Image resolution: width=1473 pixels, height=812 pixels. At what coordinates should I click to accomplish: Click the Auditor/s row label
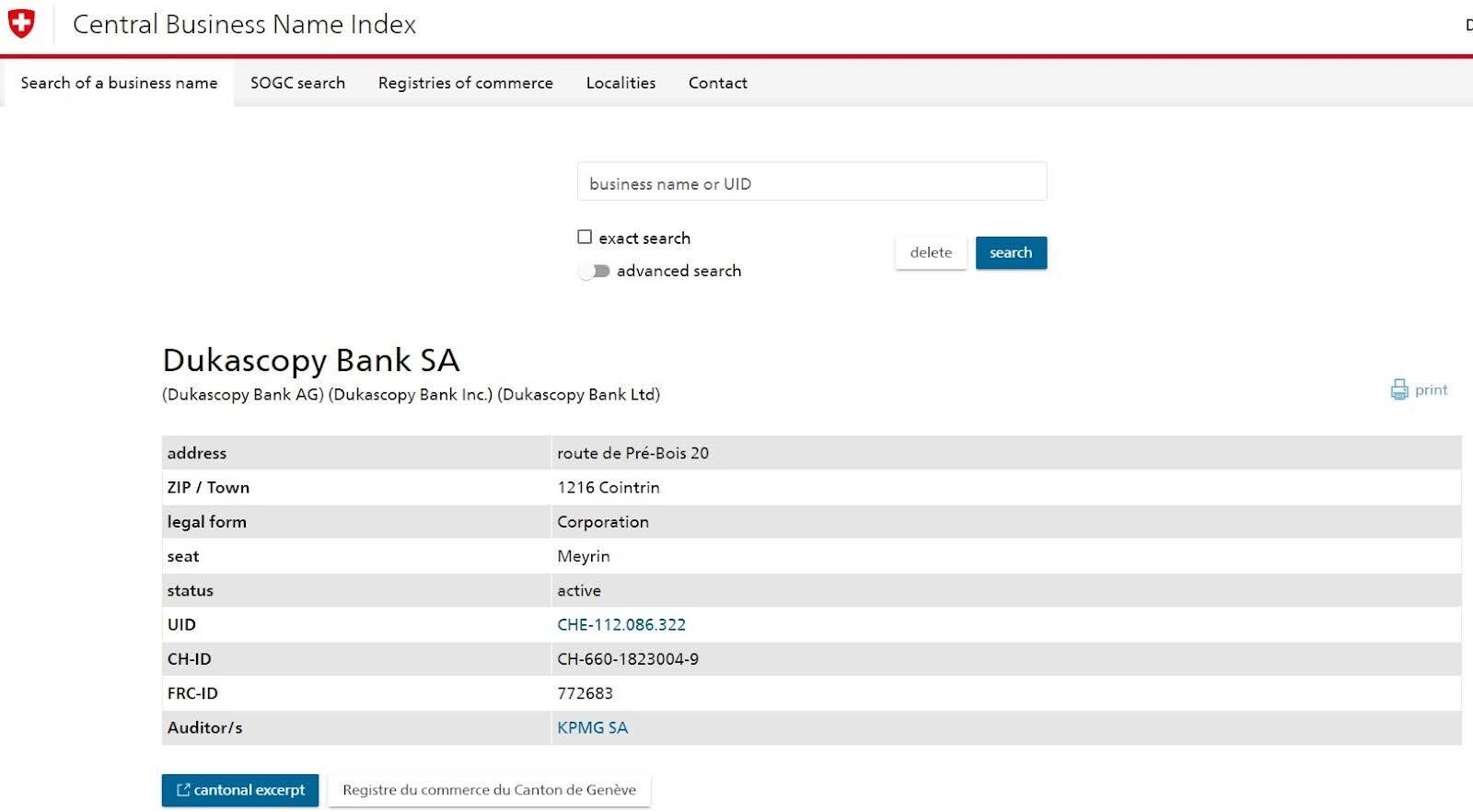click(x=204, y=727)
